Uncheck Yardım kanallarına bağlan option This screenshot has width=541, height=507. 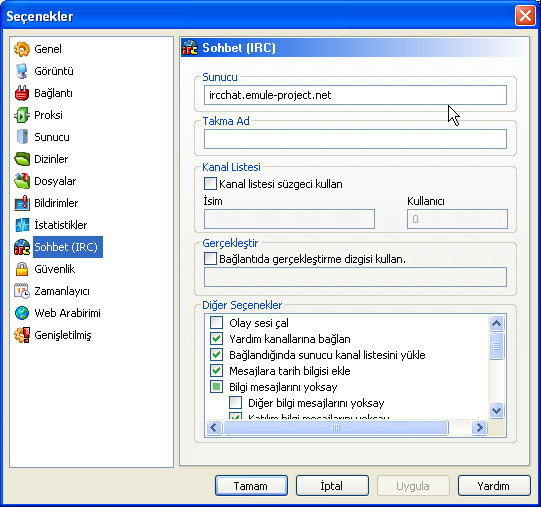pyautogui.click(x=216, y=339)
